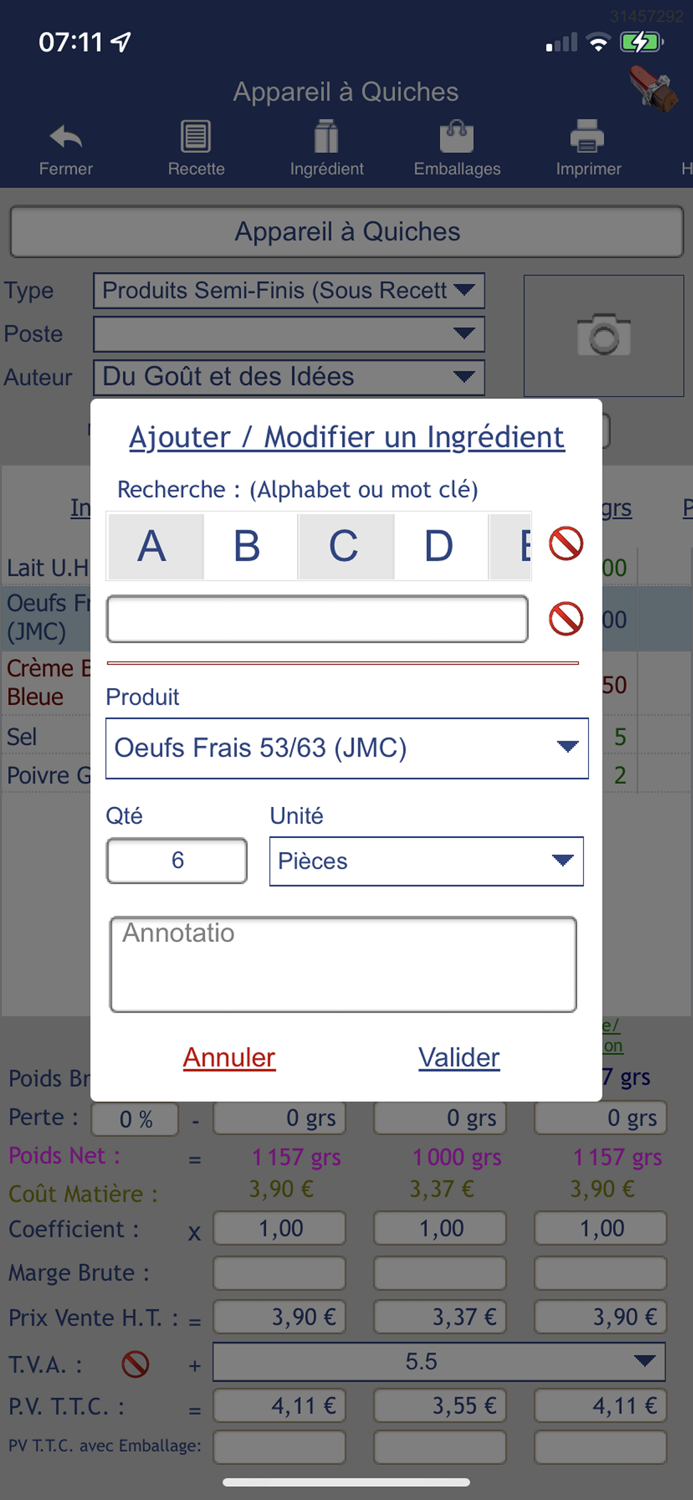The image size is (693, 1500).
Task: Tap the tool icon in top right corner
Action: coord(655,90)
